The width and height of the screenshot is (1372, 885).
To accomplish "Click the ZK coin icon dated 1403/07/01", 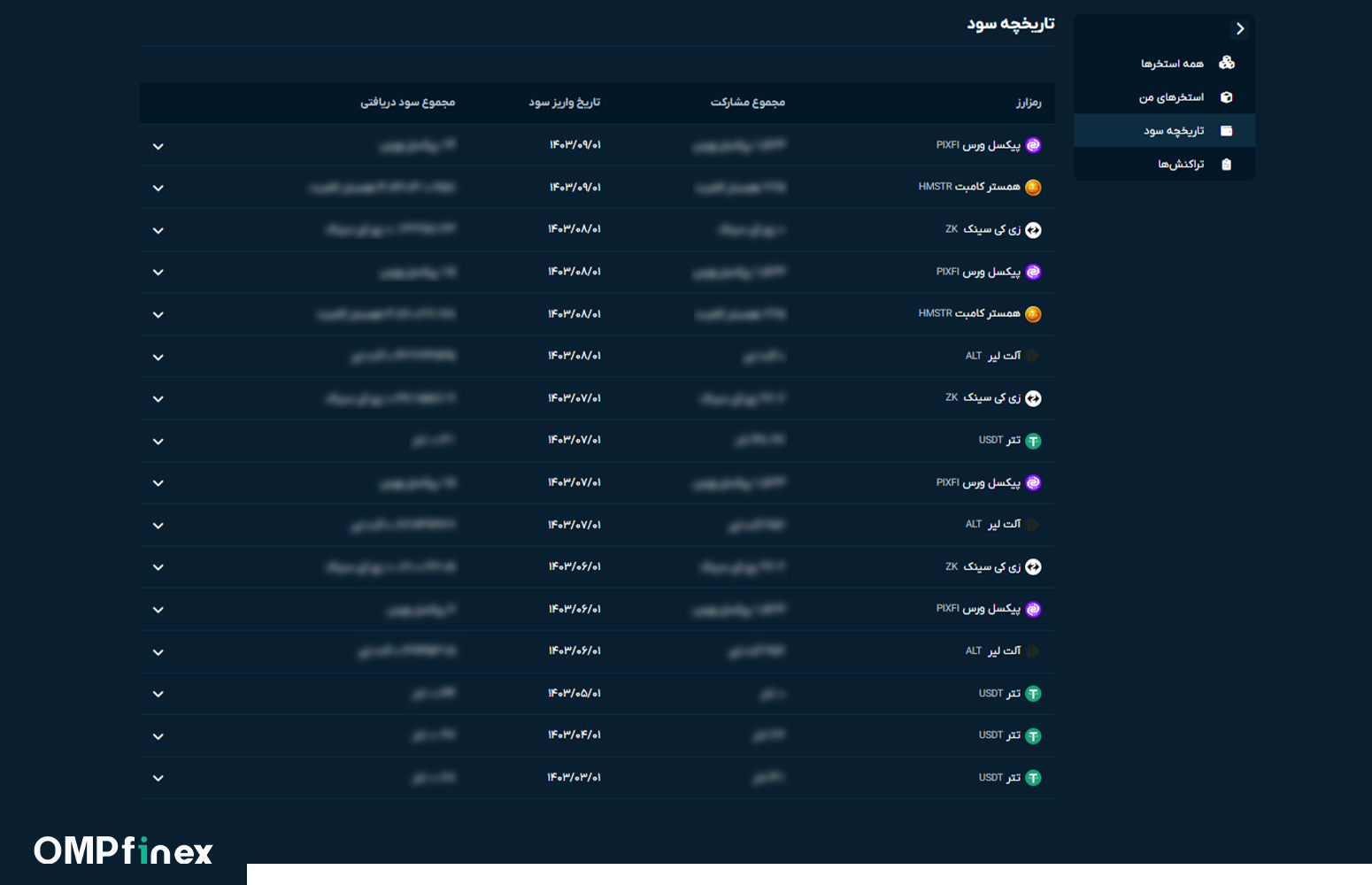I will [1033, 398].
